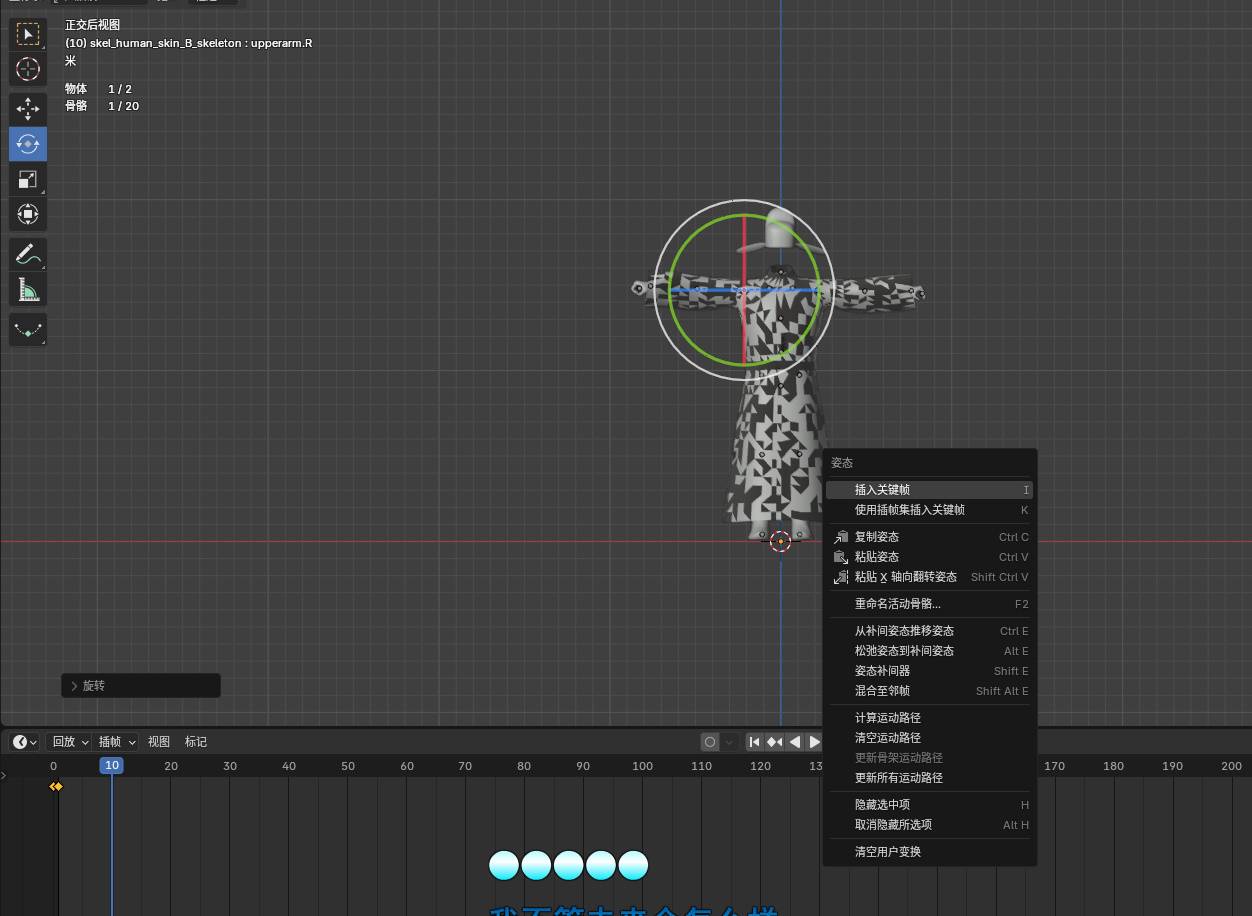Click the 骨骼 1 / 20 statistic
The image size is (1252, 916).
[x=102, y=106]
